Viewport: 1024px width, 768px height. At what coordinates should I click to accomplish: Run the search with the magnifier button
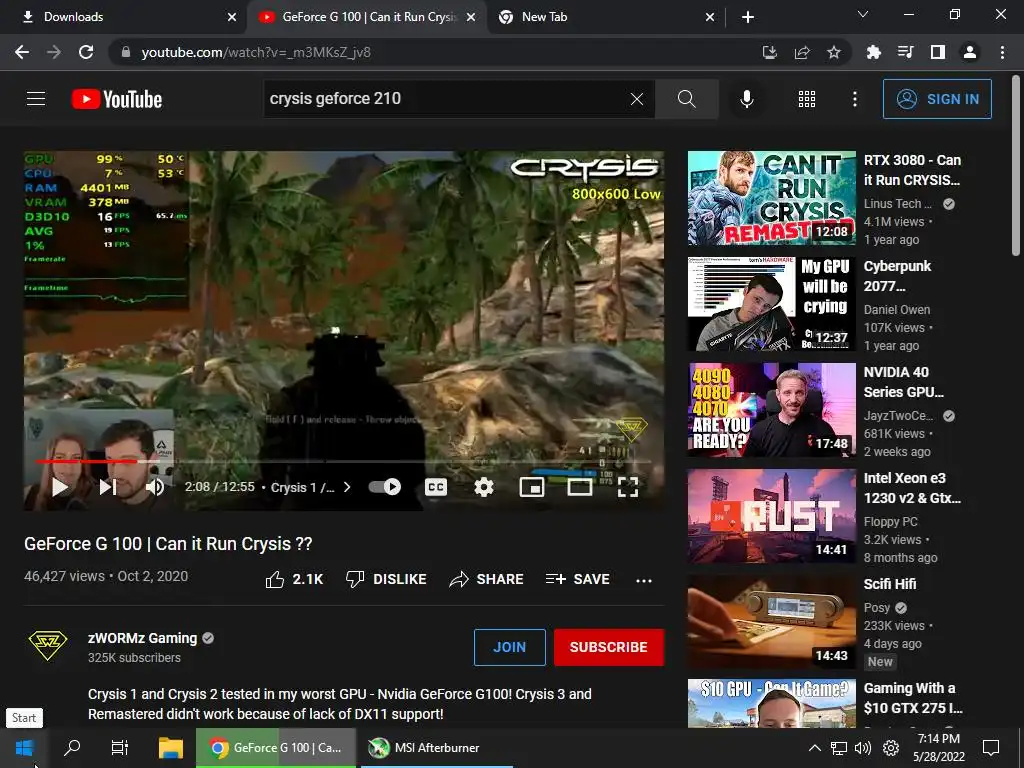[x=686, y=99]
